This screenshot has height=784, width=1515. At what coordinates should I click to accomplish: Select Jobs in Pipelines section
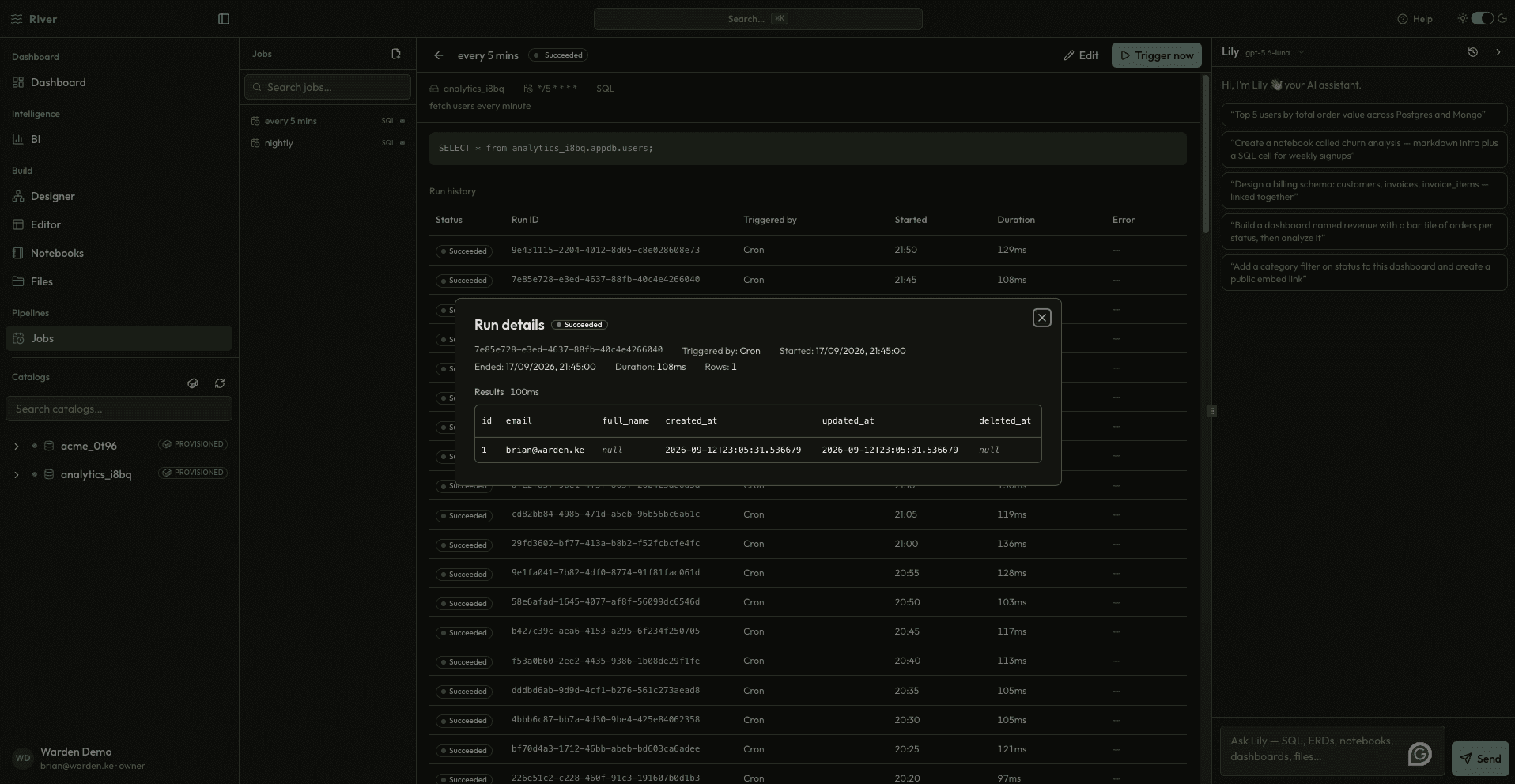coord(119,338)
